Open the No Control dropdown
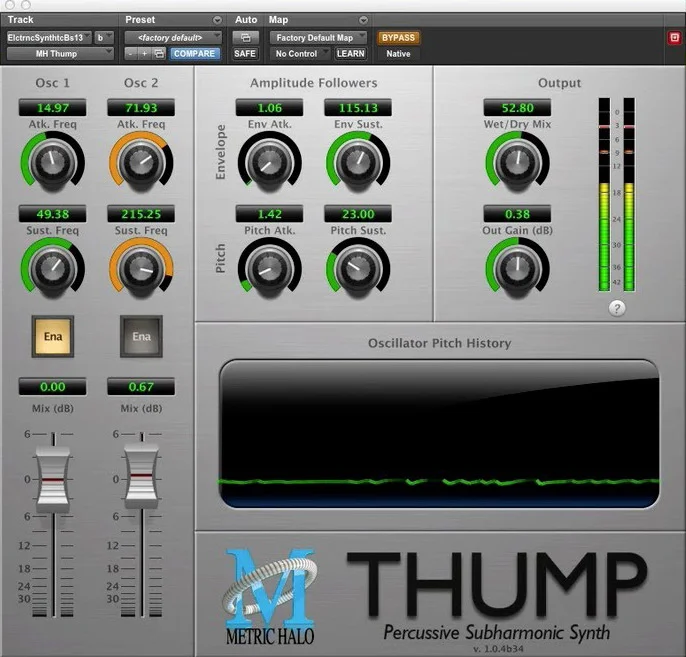This screenshot has width=686, height=657. 300,54
